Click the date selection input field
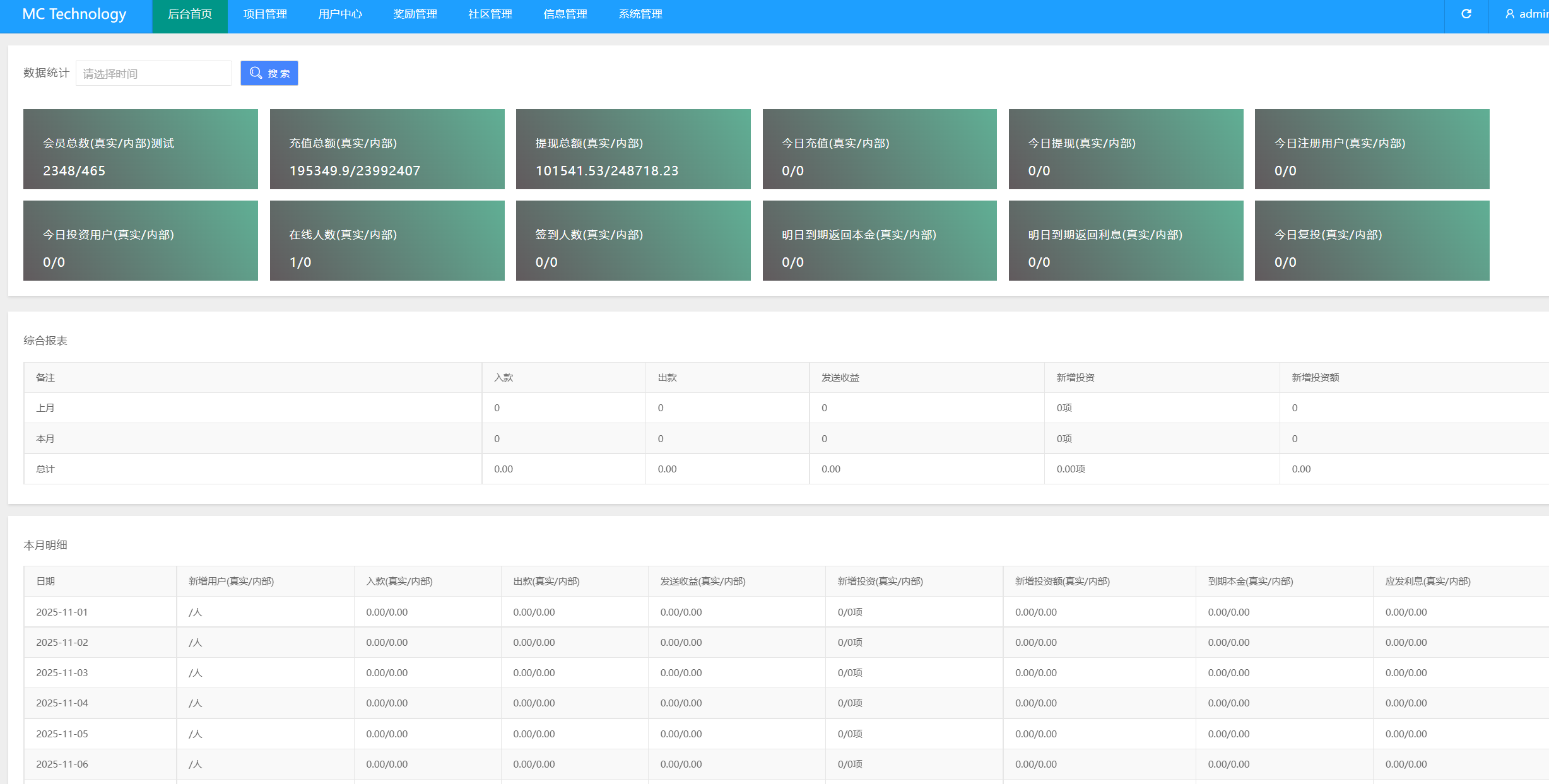Image resolution: width=1549 pixels, height=784 pixels. click(x=154, y=73)
